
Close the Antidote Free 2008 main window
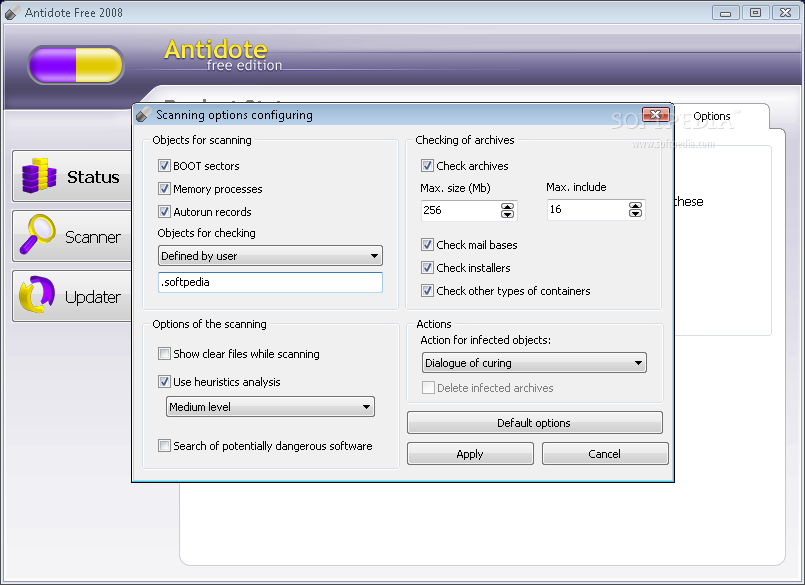pos(785,13)
